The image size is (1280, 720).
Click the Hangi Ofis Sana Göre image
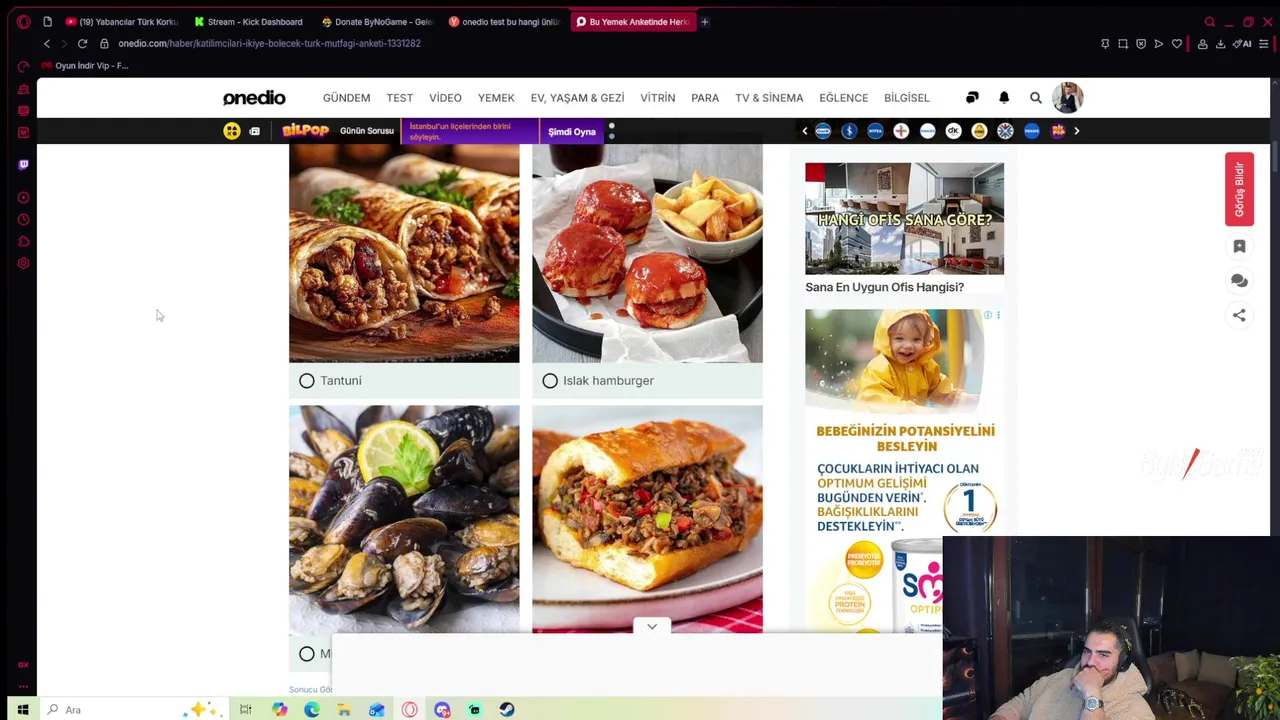point(904,218)
